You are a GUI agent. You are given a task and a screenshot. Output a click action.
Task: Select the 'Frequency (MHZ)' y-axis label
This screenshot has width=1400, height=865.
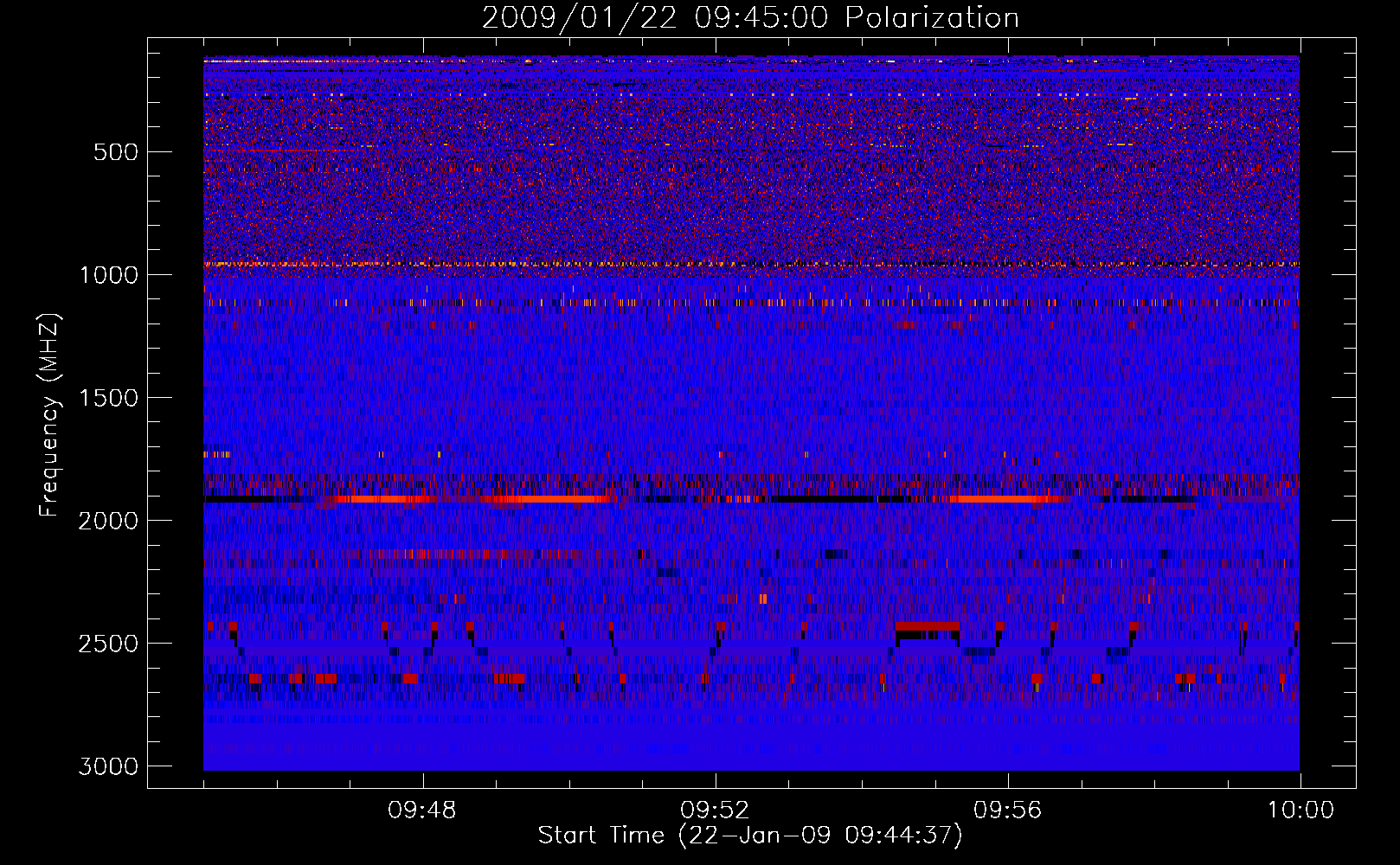50,415
